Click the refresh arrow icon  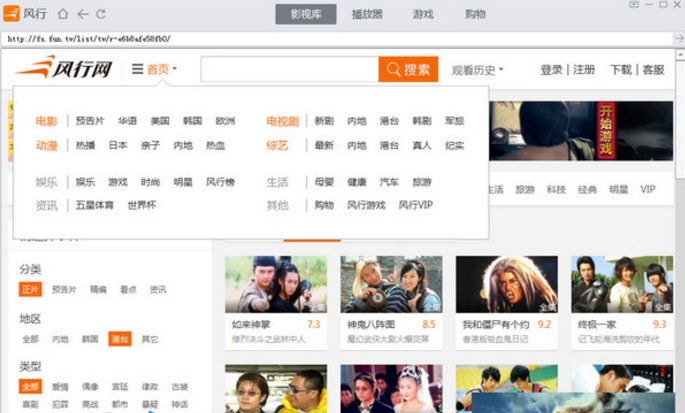102,14
